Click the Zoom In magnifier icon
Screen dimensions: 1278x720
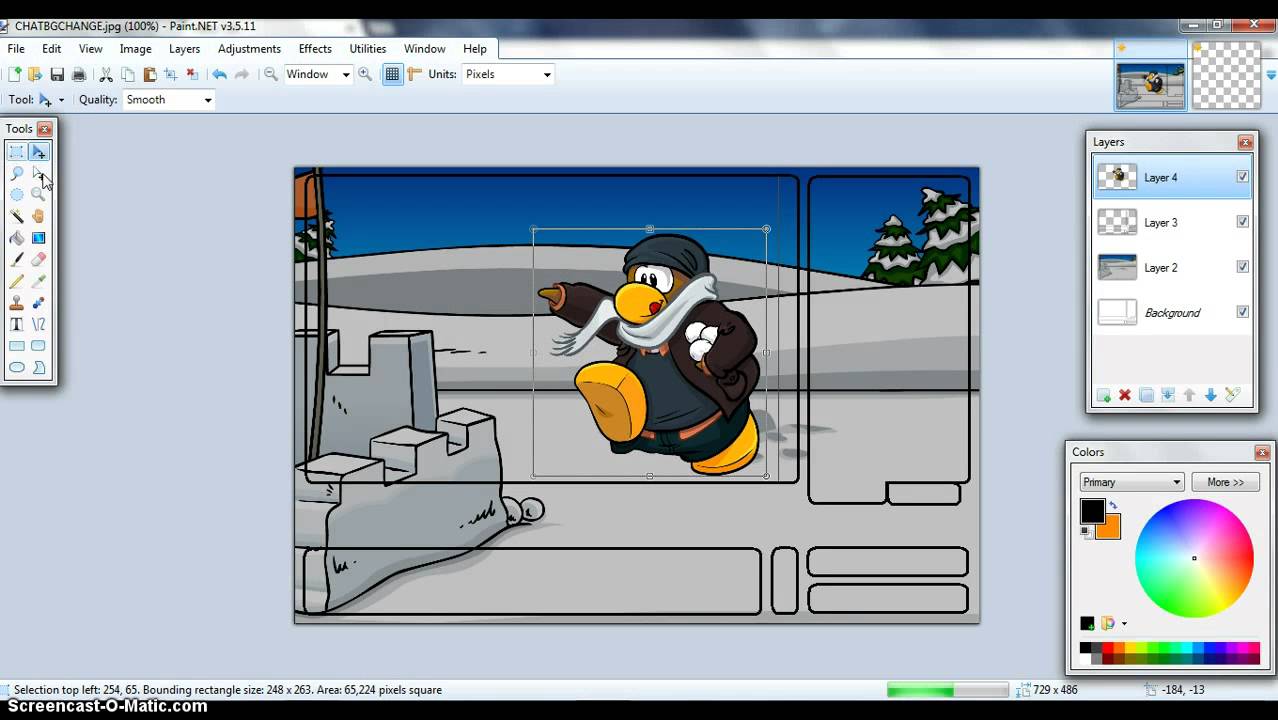(365, 74)
